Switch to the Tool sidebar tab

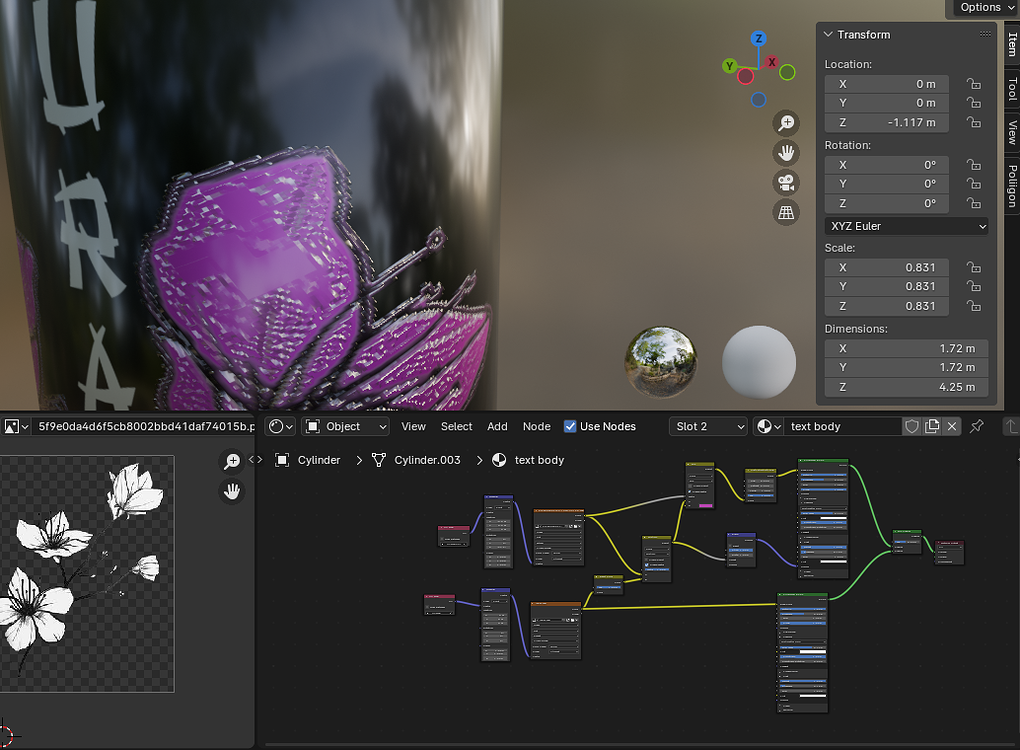click(1012, 88)
